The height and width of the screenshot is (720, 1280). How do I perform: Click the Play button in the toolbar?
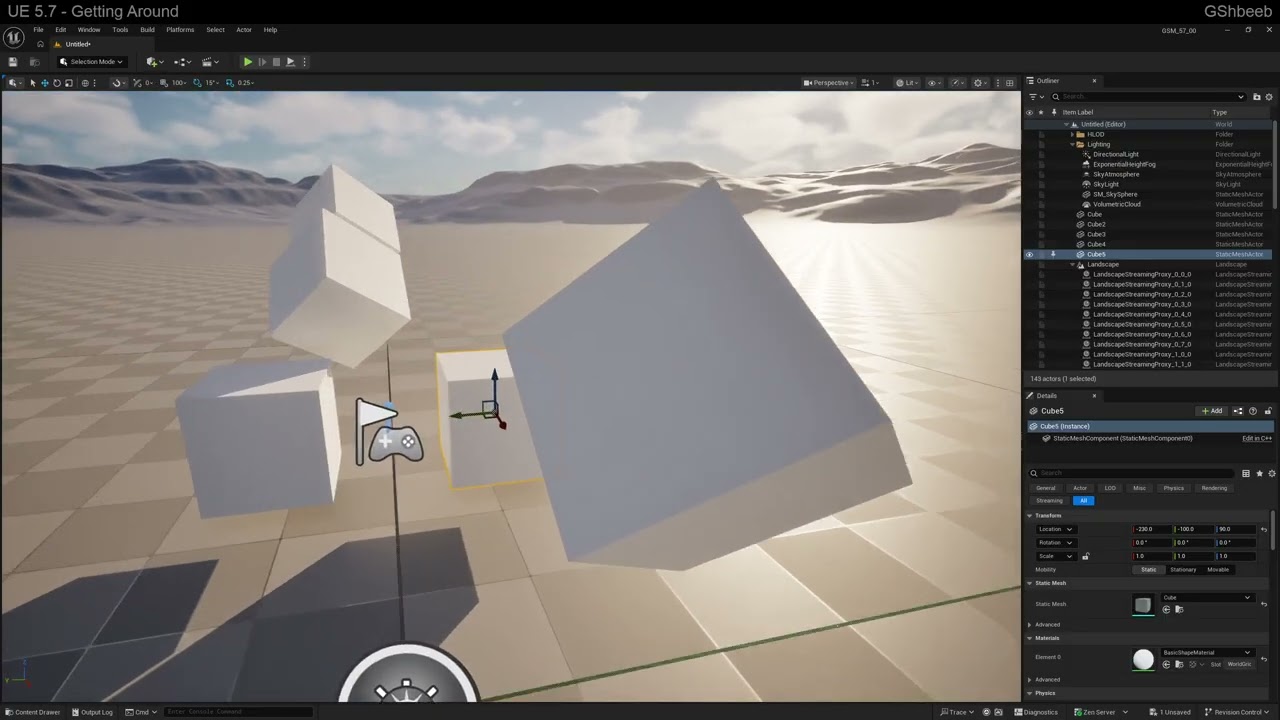pyautogui.click(x=248, y=62)
